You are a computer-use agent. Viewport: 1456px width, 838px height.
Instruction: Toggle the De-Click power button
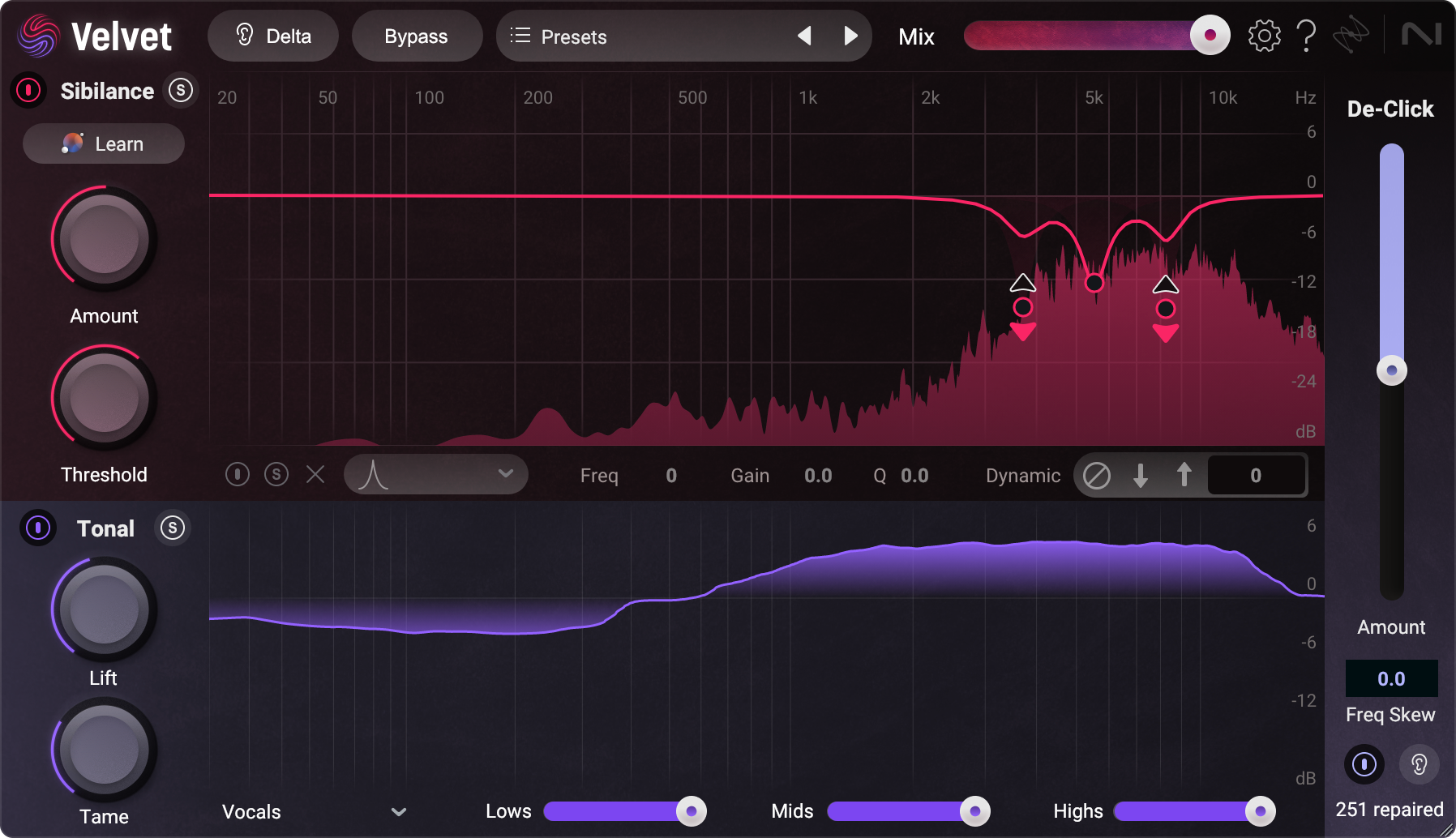(x=1364, y=764)
